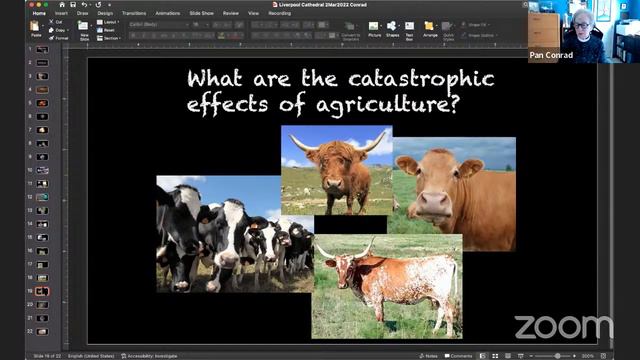Switch to the Draw tab
The image size is (640, 360).
[82, 13]
